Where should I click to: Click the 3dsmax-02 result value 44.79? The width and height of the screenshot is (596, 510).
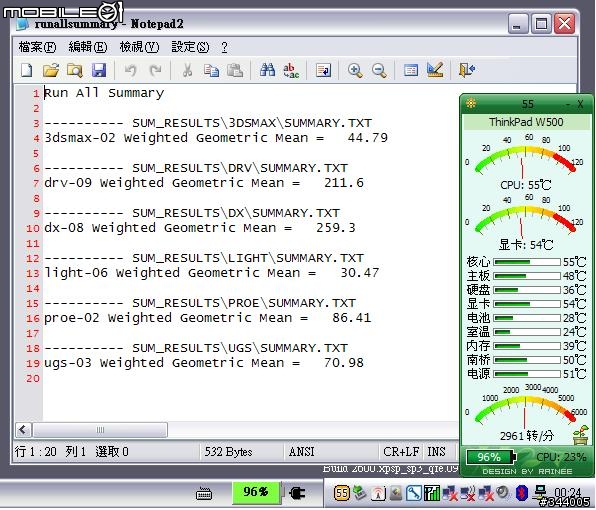point(368,138)
